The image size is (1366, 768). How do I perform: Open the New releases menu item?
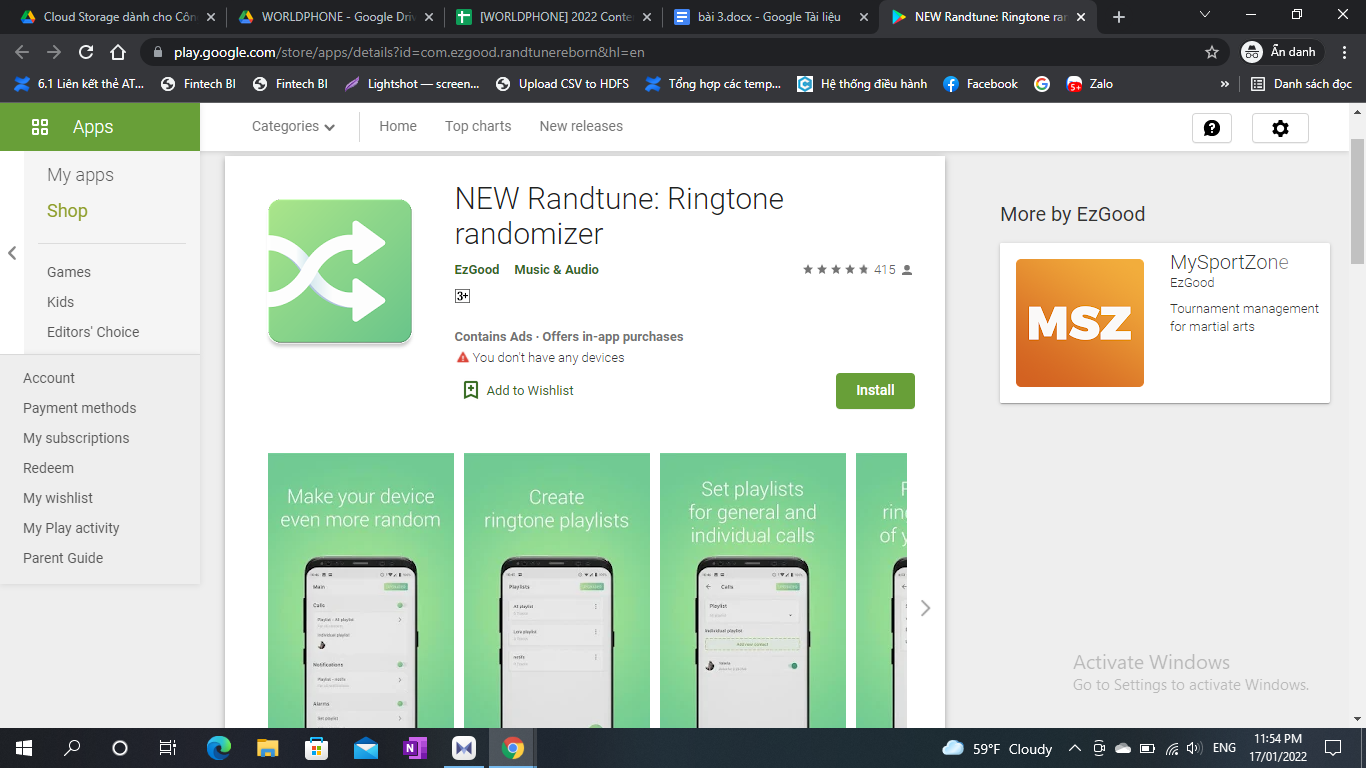(581, 126)
